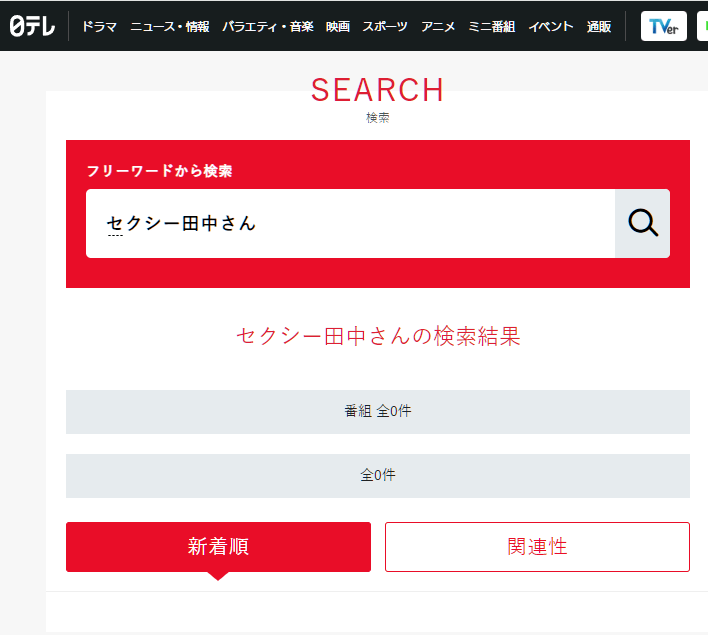
Task: Click the 日テレ logo in header
Action: (32, 26)
